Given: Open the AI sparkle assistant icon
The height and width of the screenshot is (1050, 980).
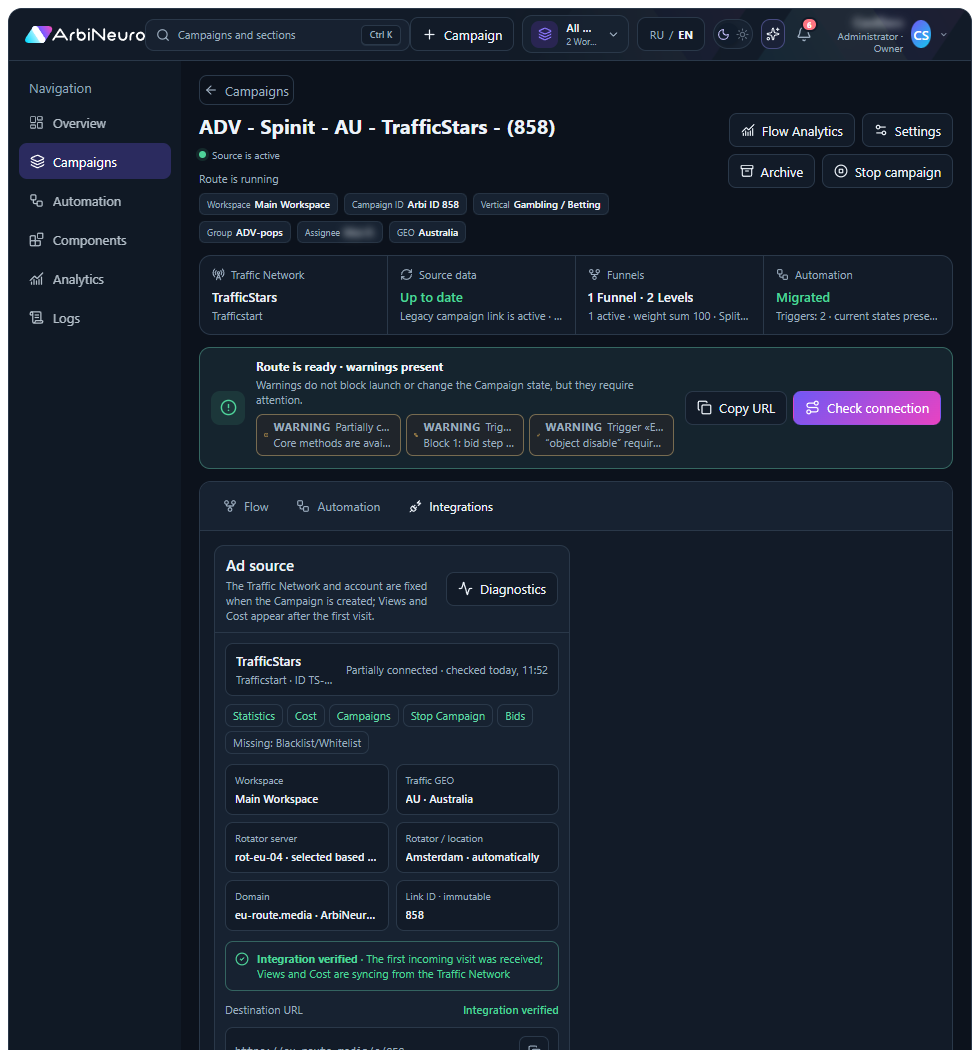Looking at the screenshot, I should [773, 34].
